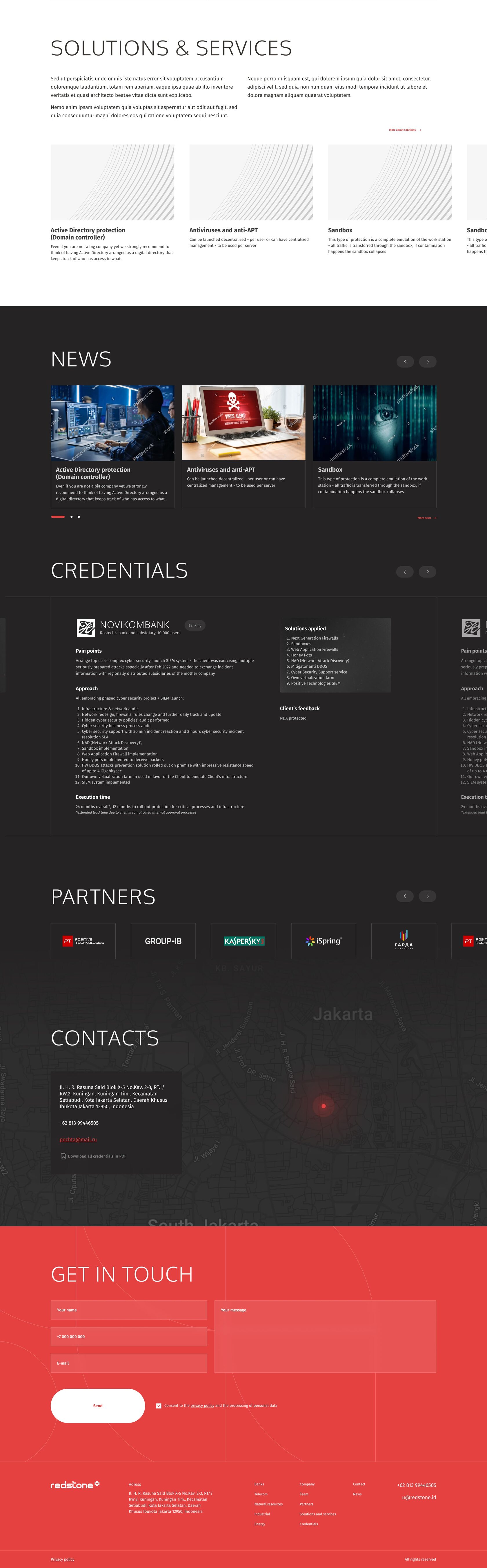Go to Credentials in the footer menu
Screen dimensions: 487x1568
[309, 1524]
